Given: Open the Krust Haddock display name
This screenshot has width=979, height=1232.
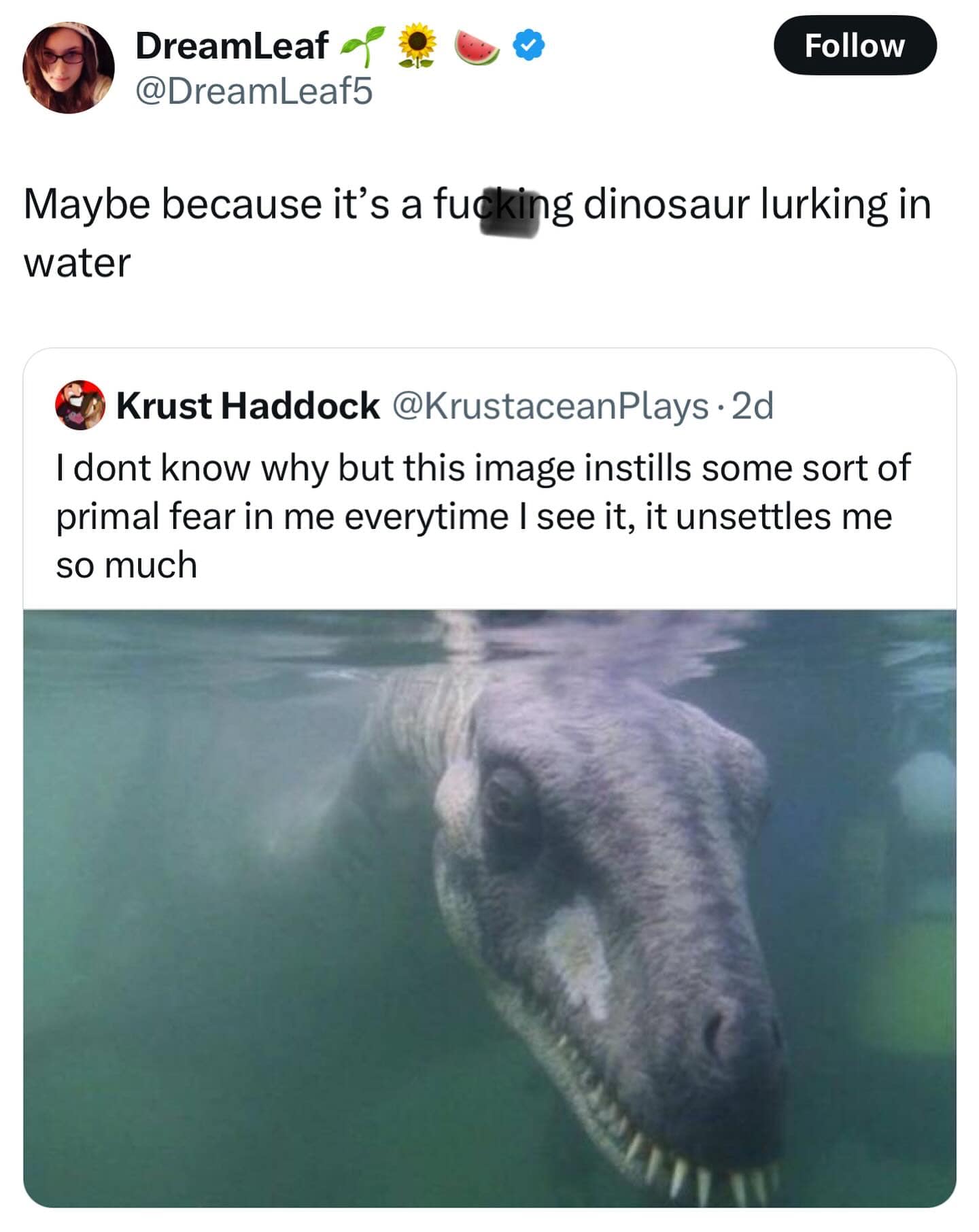Looking at the screenshot, I should pos(247,406).
